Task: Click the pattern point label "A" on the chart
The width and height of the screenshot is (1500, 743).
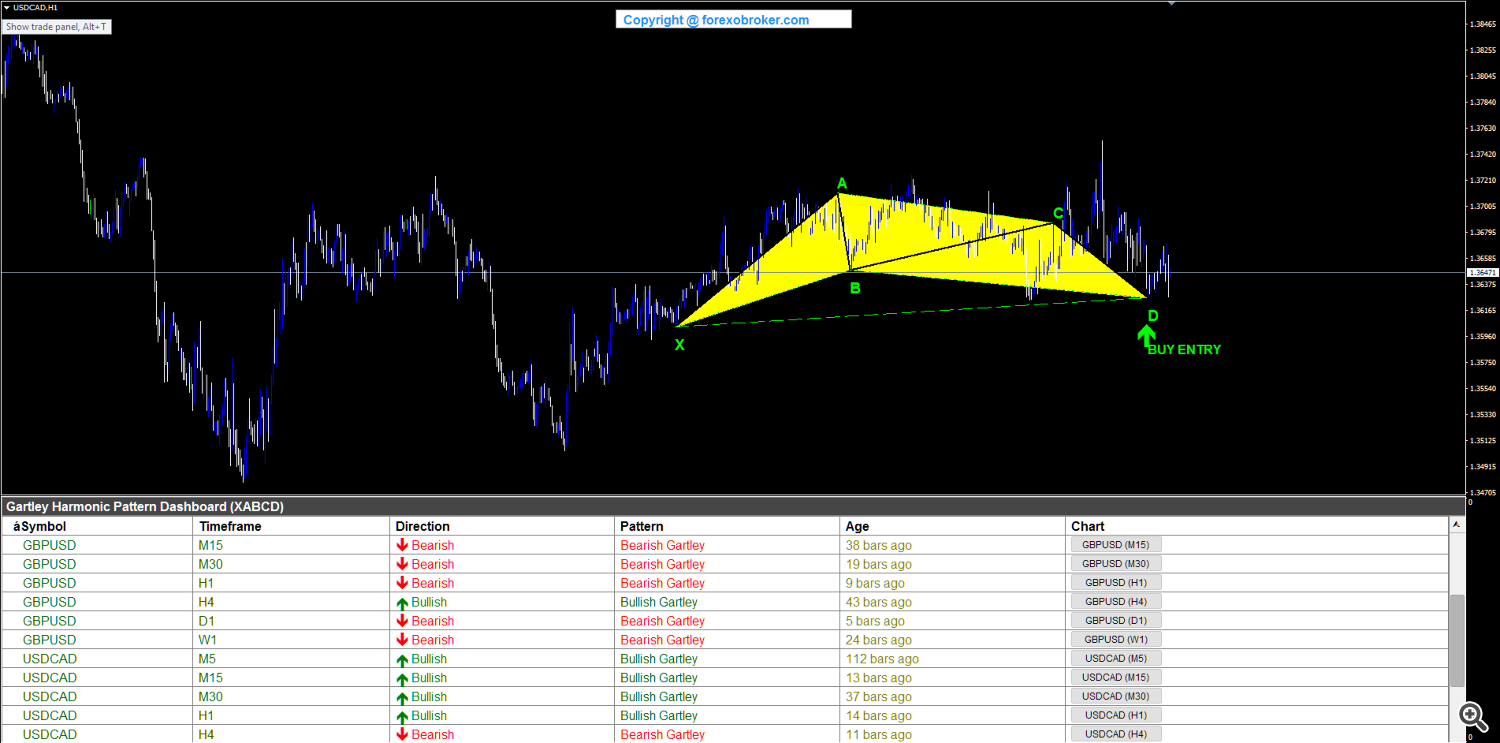Action: (842, 183)
